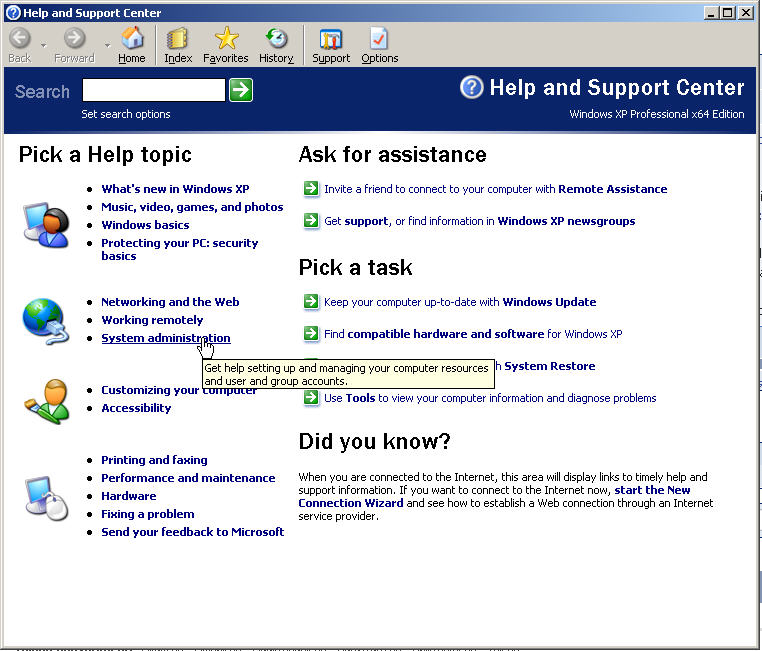Viewport: 762px width, 651px height.
Task: Open Printing and faxing topic
Action: click(x=154, y=460)
